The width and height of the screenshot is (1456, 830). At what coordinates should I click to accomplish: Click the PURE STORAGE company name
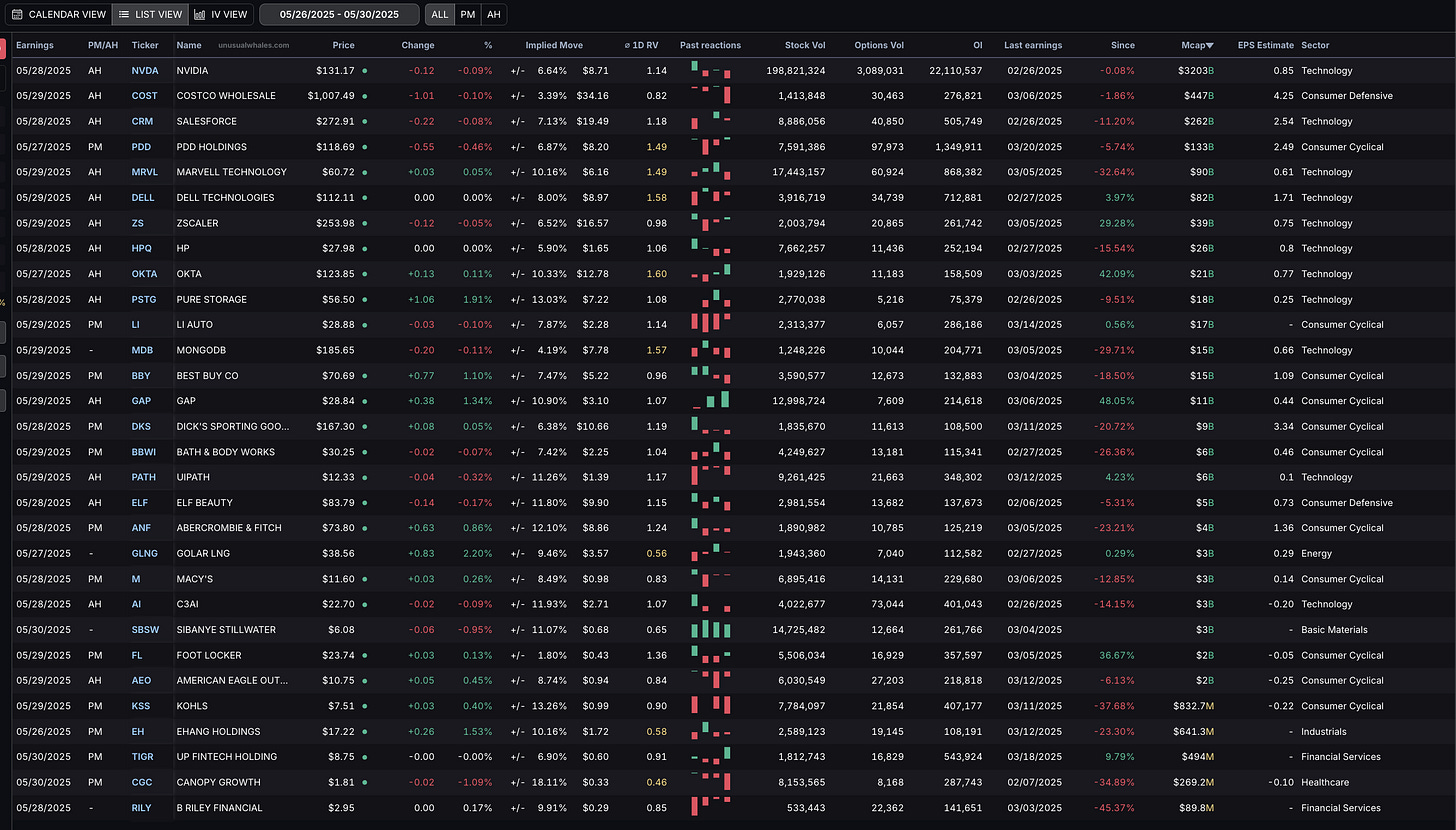pos(211,299)
